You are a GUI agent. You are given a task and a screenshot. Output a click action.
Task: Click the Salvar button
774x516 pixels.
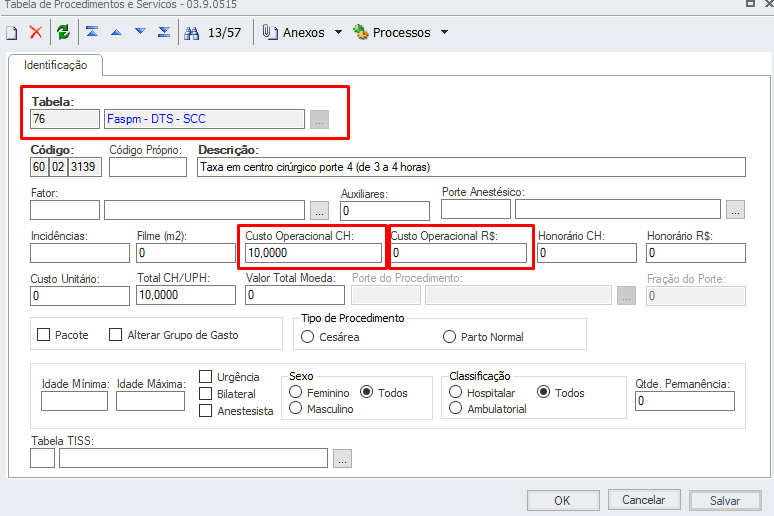pos(725,501)
